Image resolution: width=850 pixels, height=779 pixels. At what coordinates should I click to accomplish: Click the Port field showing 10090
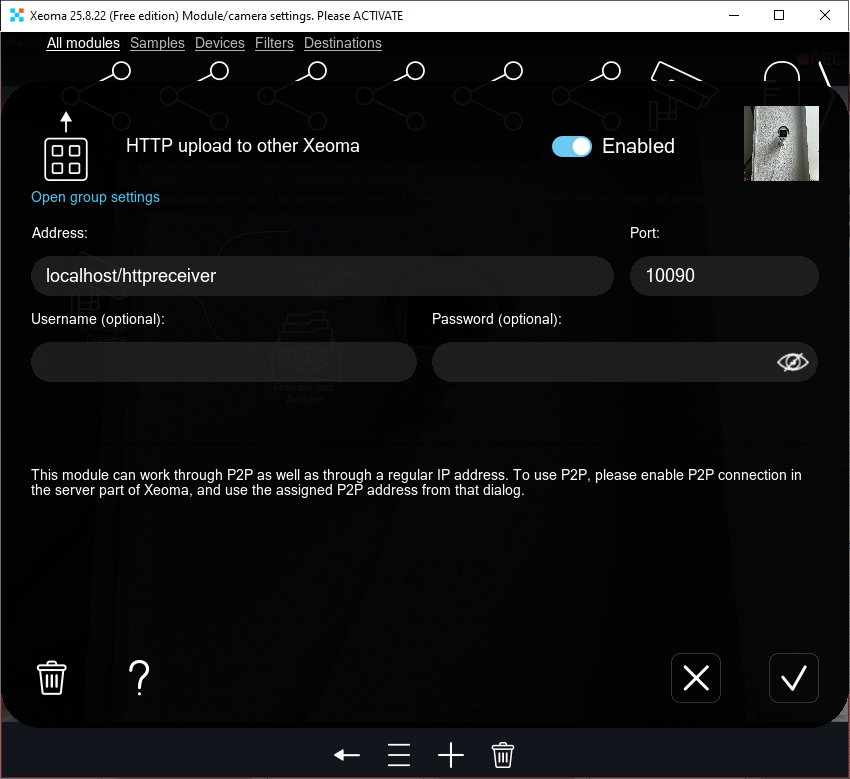tap(724, 275)
